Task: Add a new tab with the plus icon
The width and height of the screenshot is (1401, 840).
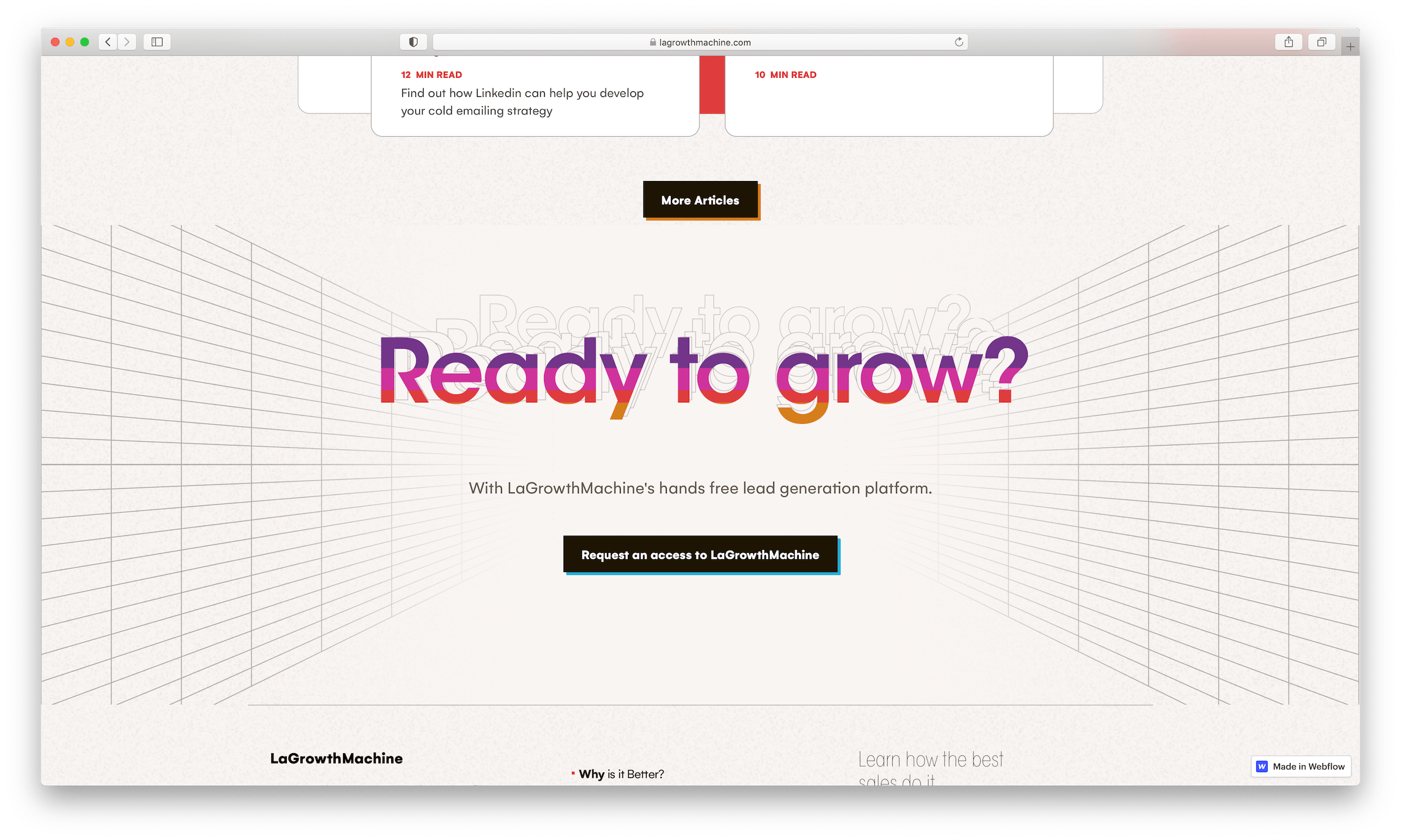Action: (x=1351, y=47)
